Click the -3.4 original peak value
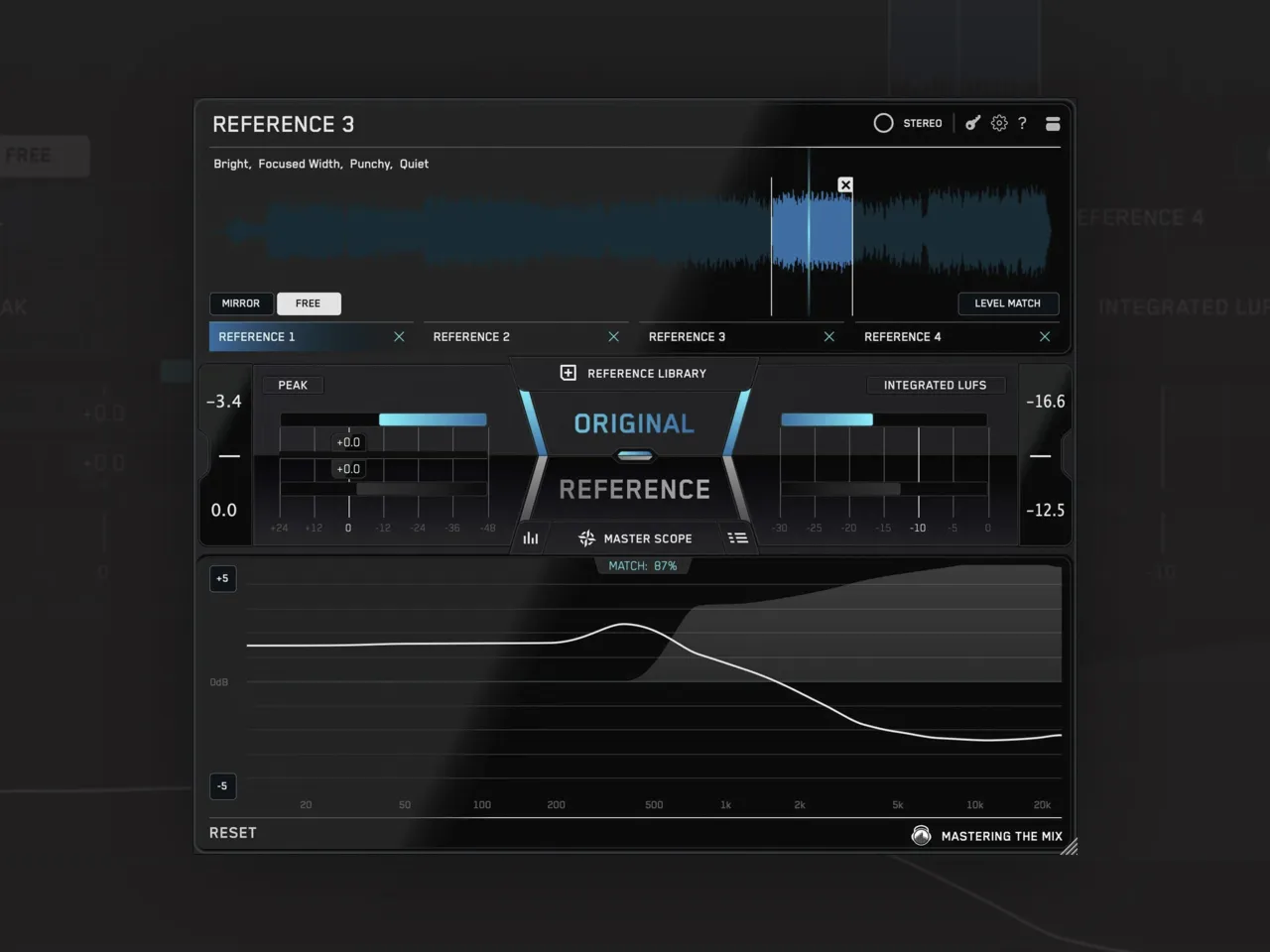This screenshot has width=1270, height=952. click(224, 402)
